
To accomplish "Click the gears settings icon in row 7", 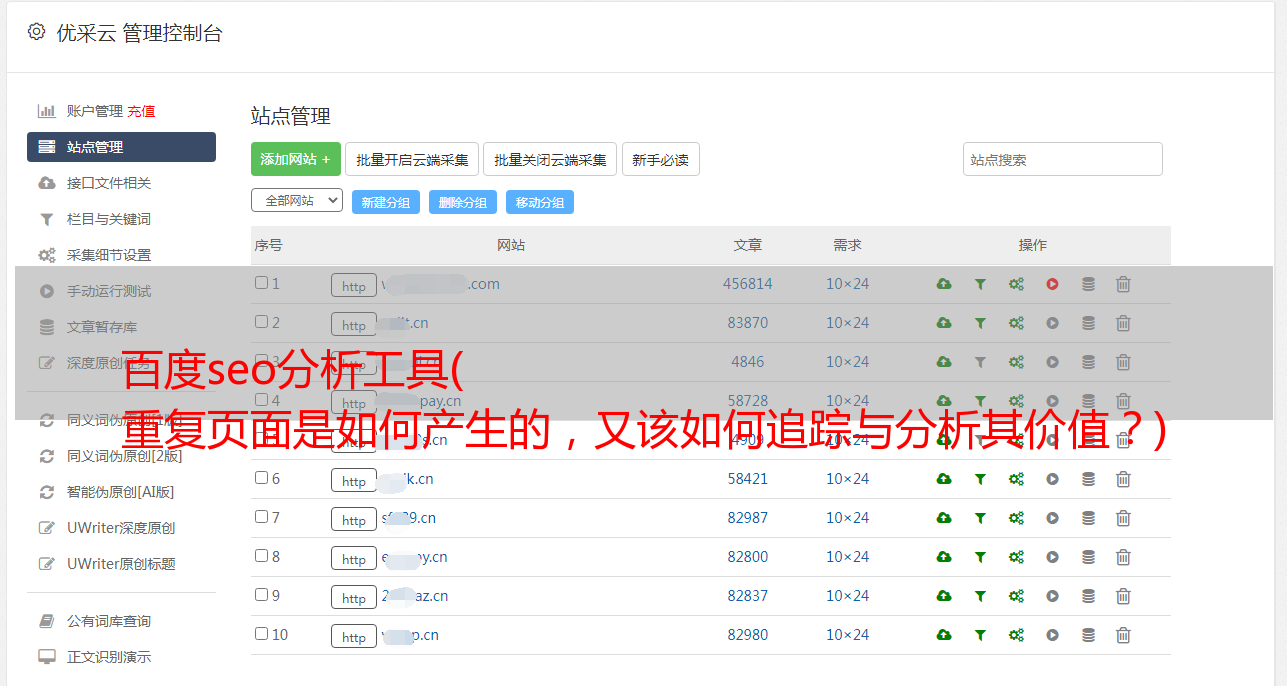I will click(1016, 518).
